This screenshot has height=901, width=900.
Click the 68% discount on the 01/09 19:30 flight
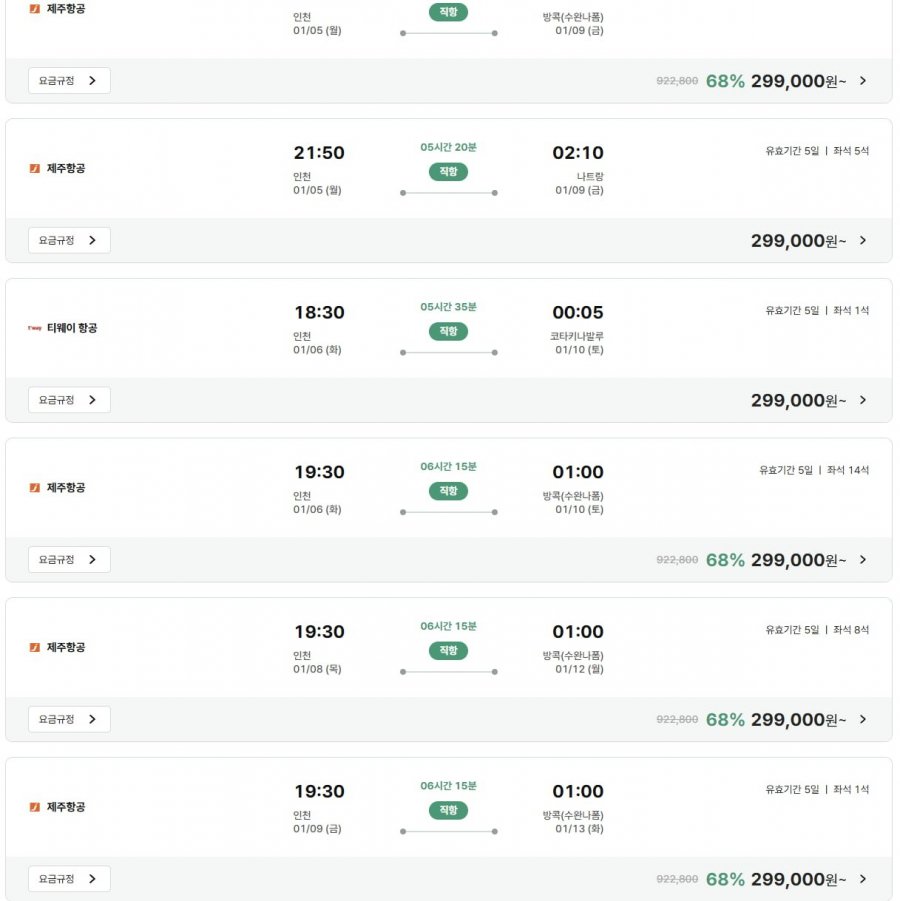click(x=725, y=879)
